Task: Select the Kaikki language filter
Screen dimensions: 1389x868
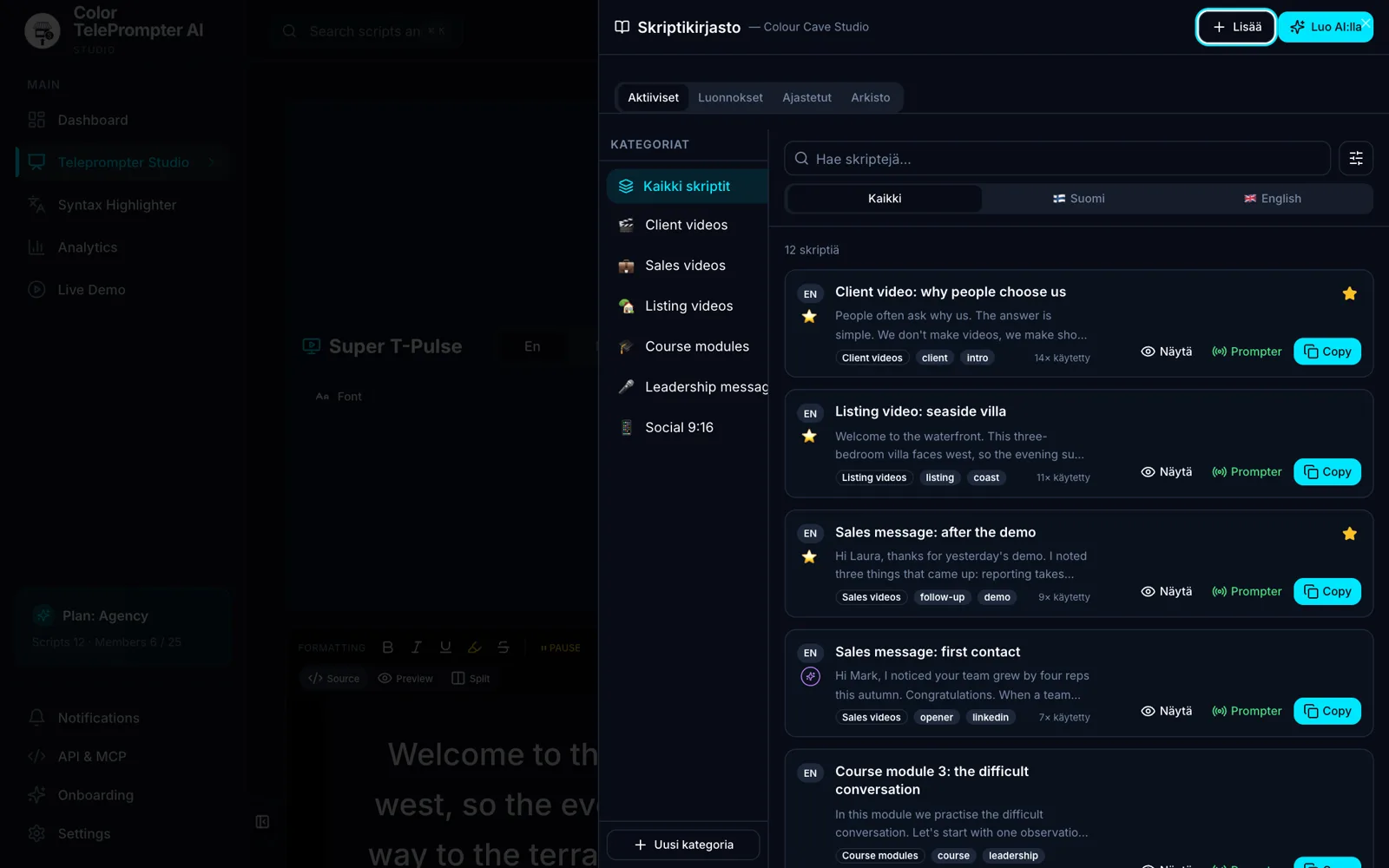Action: (885, 199)
